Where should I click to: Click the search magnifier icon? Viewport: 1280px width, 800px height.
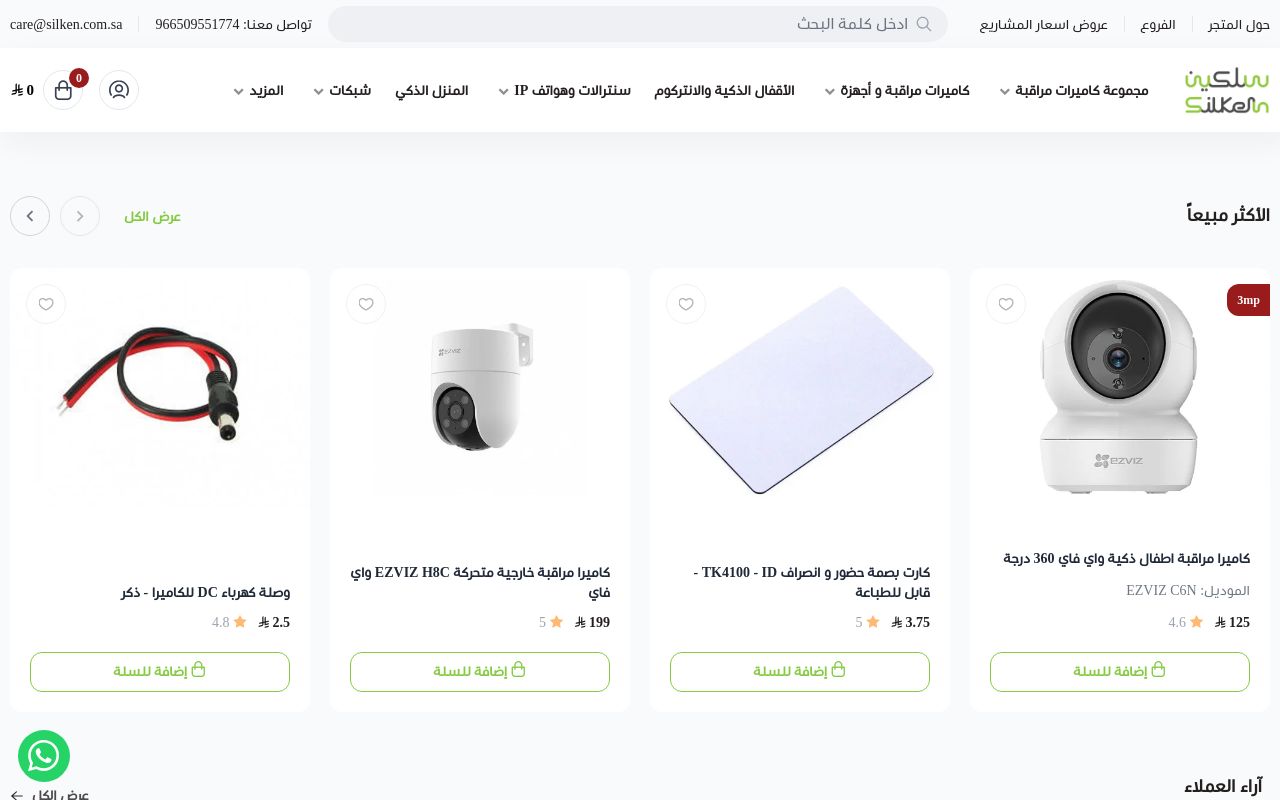coord(924,24)
